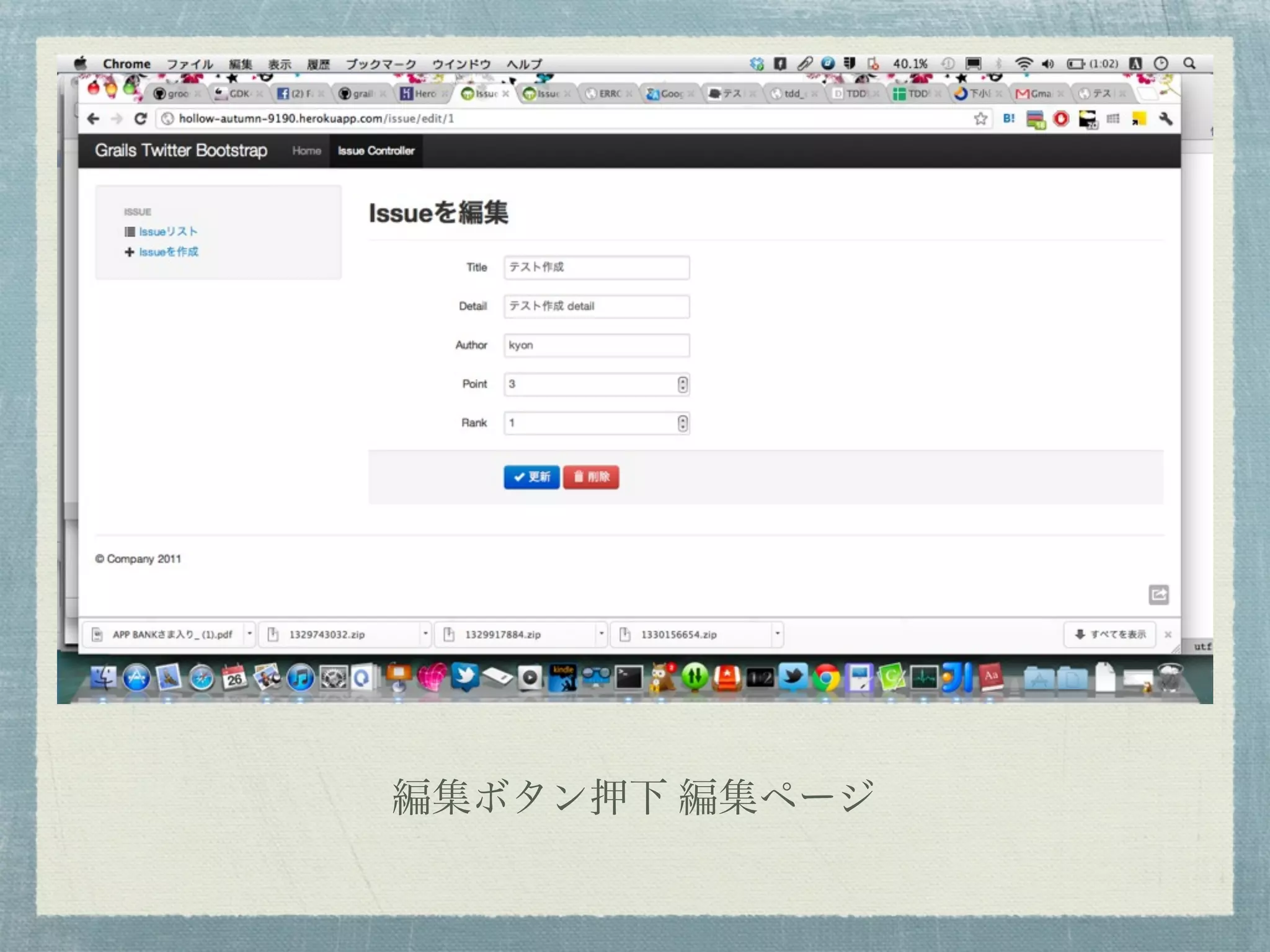The height and width of the screenshot is (952, 1270).
Task: Click the browser reload icon
Action: 141,118
